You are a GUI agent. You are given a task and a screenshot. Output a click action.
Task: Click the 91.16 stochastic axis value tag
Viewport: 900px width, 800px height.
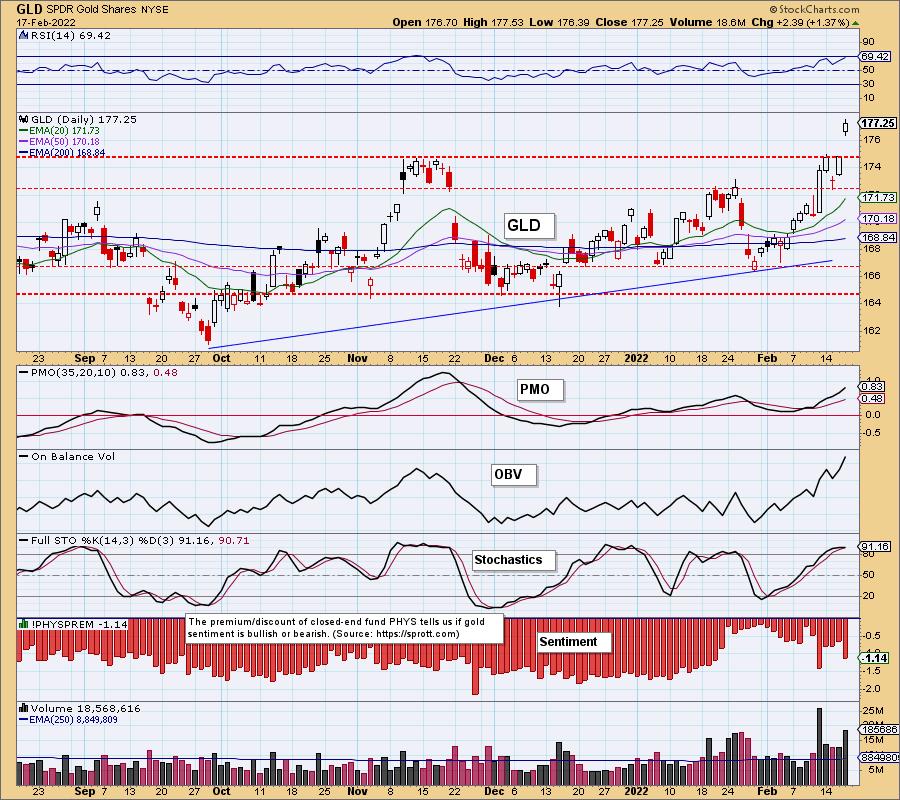875,546
